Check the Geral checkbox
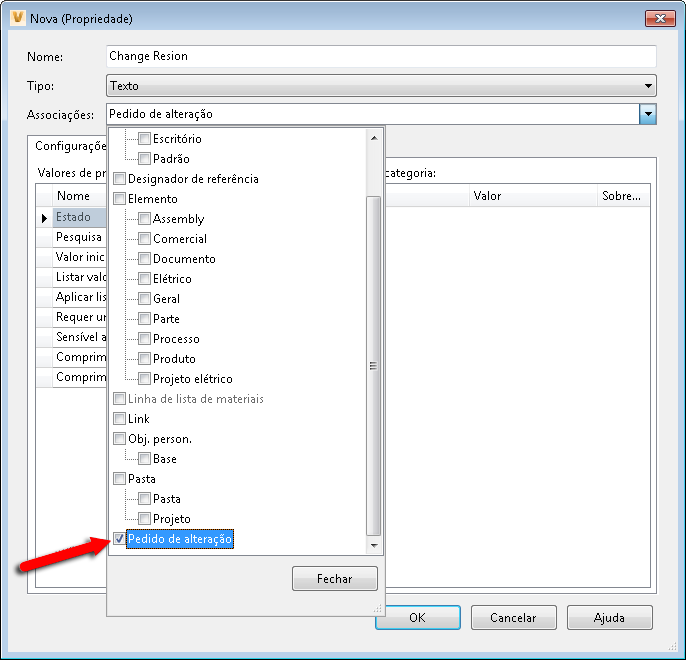686x660 pixels. [144, 299]
